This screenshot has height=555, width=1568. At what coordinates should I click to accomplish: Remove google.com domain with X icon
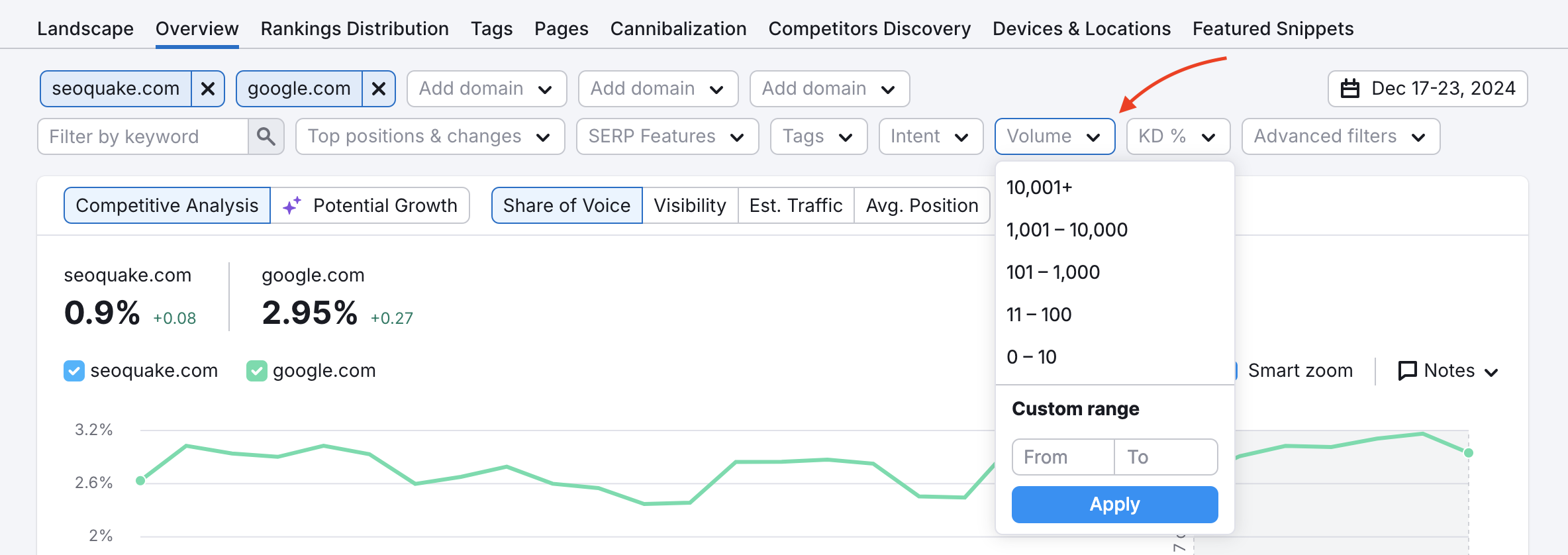click(x=379, y=89)
